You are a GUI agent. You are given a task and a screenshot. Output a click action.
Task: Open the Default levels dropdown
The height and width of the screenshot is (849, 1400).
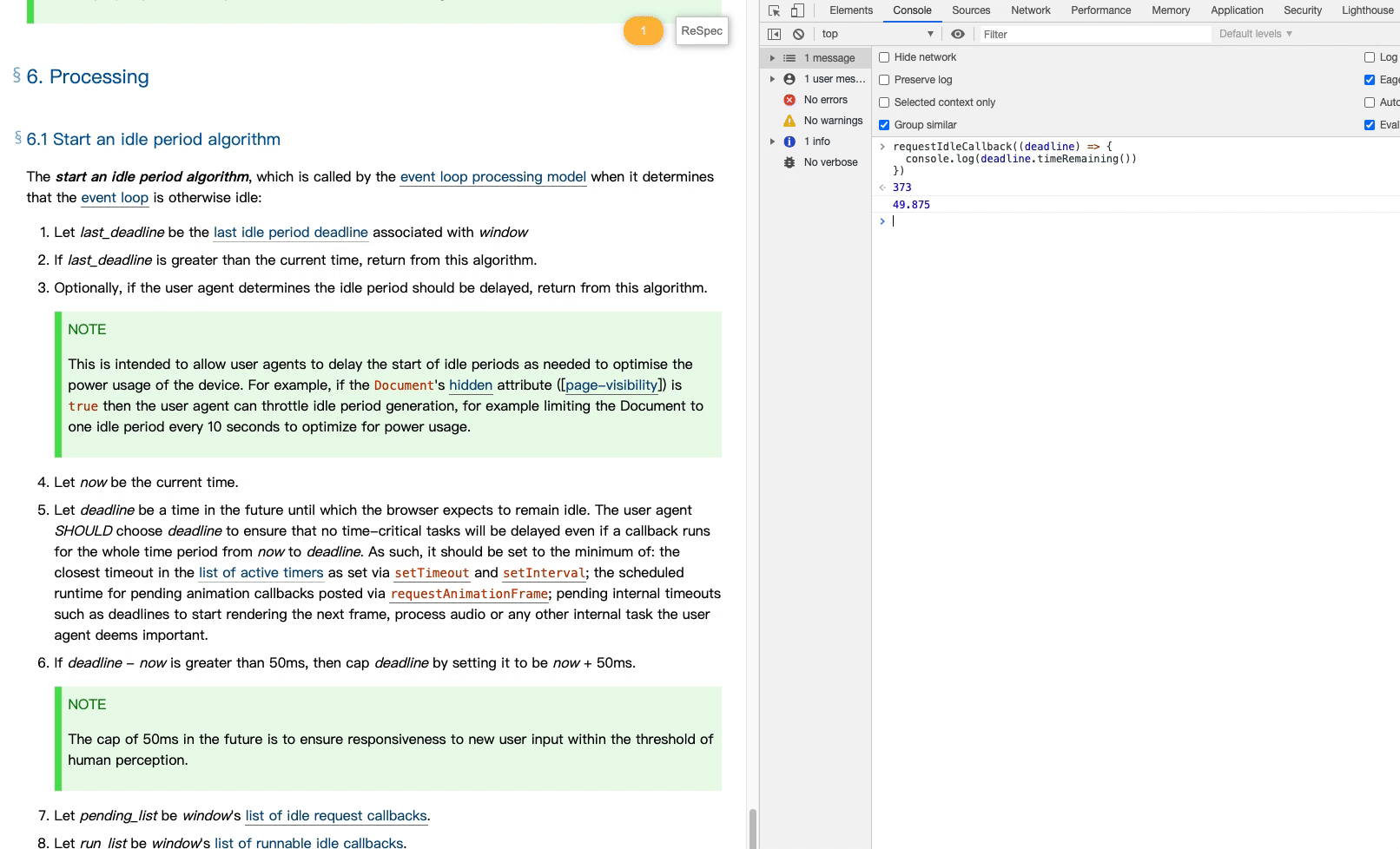(x=1255, y=34)
